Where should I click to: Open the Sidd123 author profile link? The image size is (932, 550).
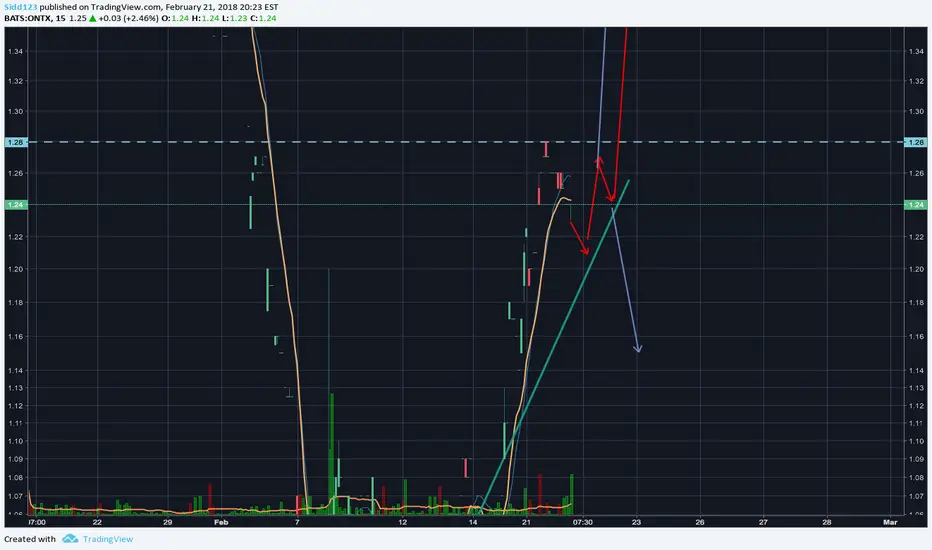click(21, 7)
